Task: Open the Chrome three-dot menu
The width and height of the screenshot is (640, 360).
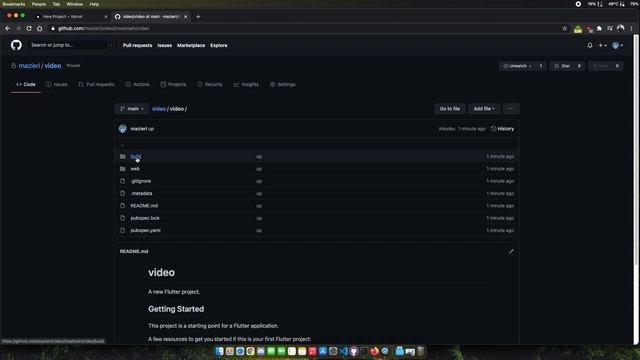Action: point(631,29)
